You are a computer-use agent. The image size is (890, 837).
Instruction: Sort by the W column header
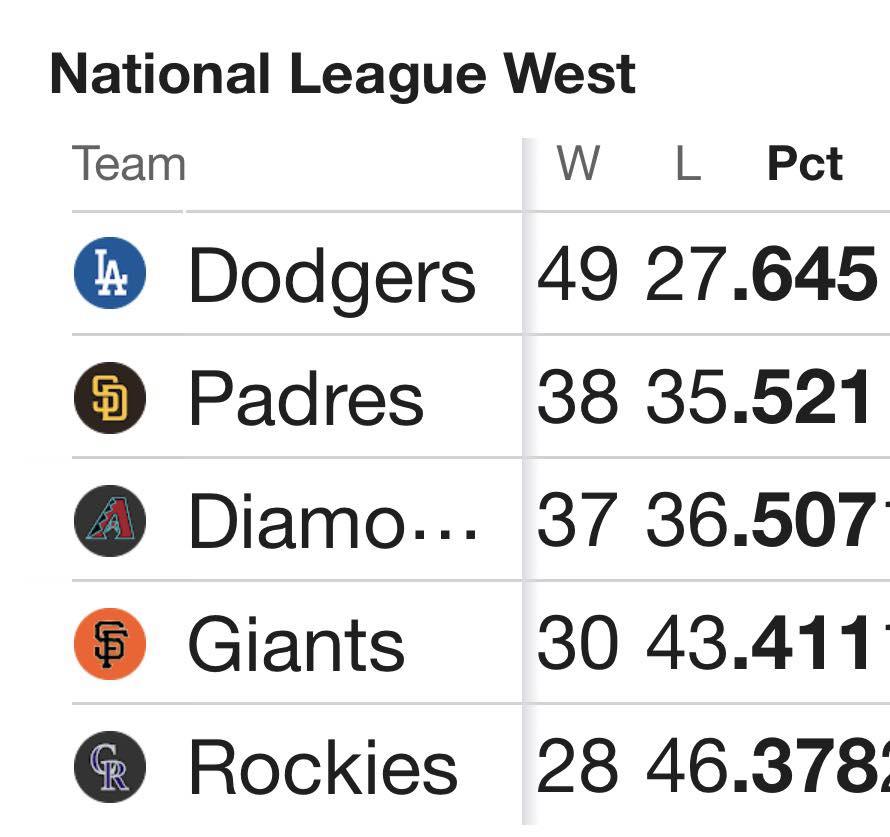coord(578,163)
